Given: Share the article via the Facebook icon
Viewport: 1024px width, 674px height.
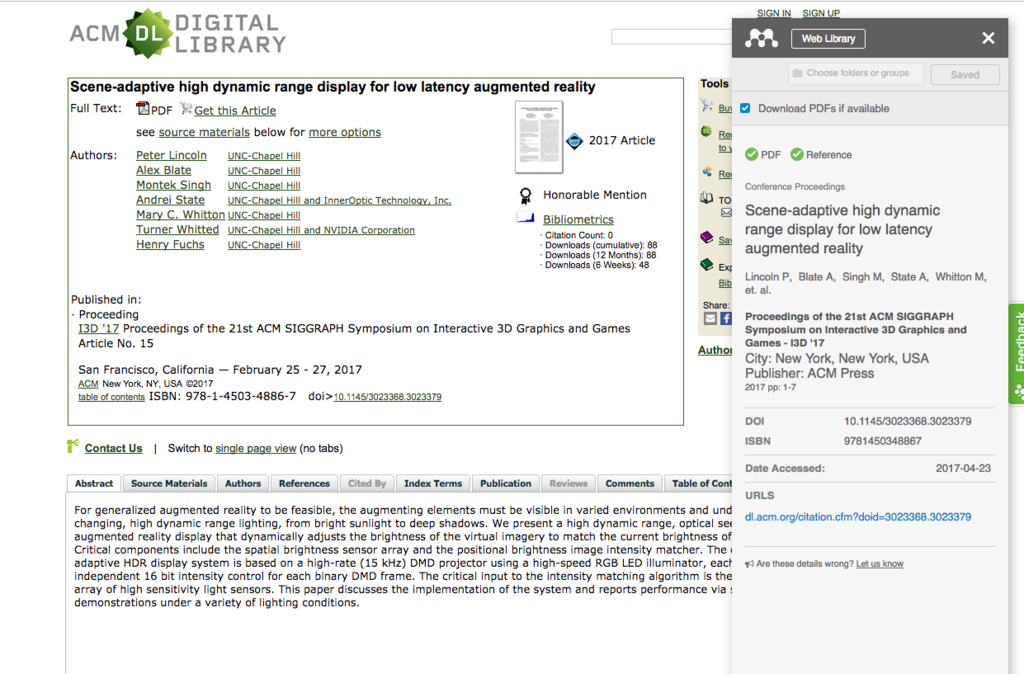Looking at the screenshot, I should coord(726,319).
